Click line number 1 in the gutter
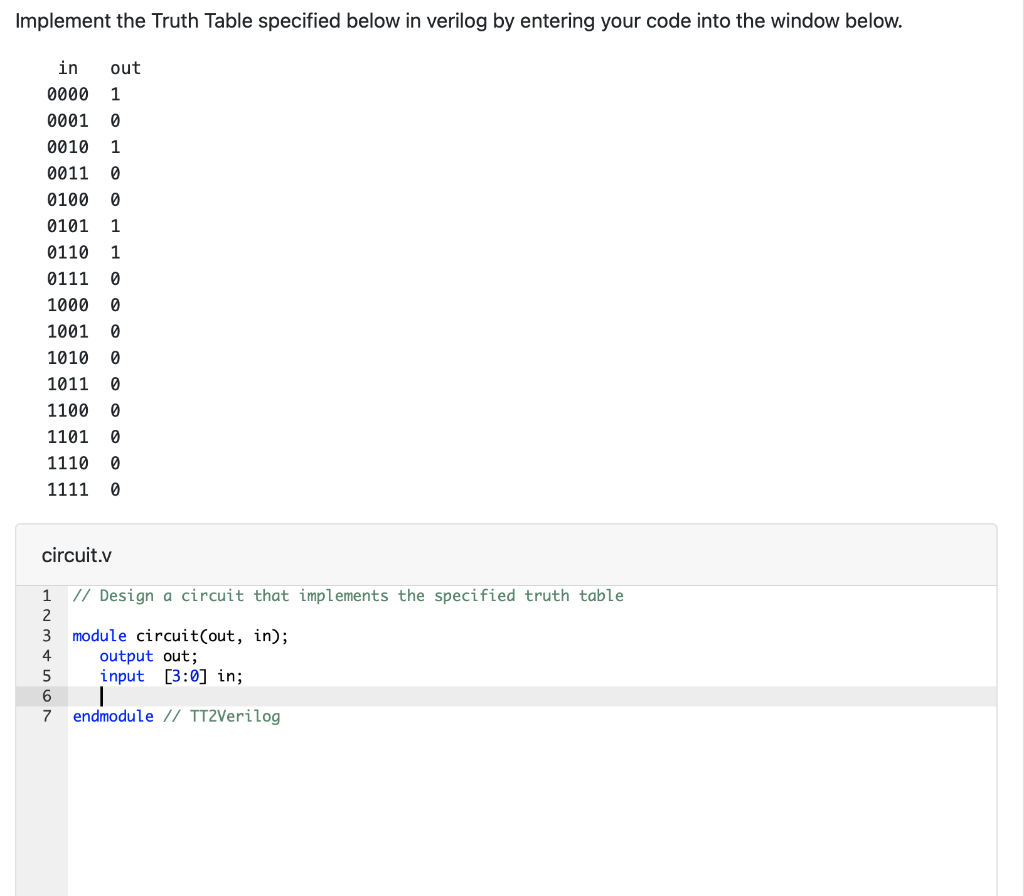The height and width of the screenshot is (896, 1024). point(46,595)
